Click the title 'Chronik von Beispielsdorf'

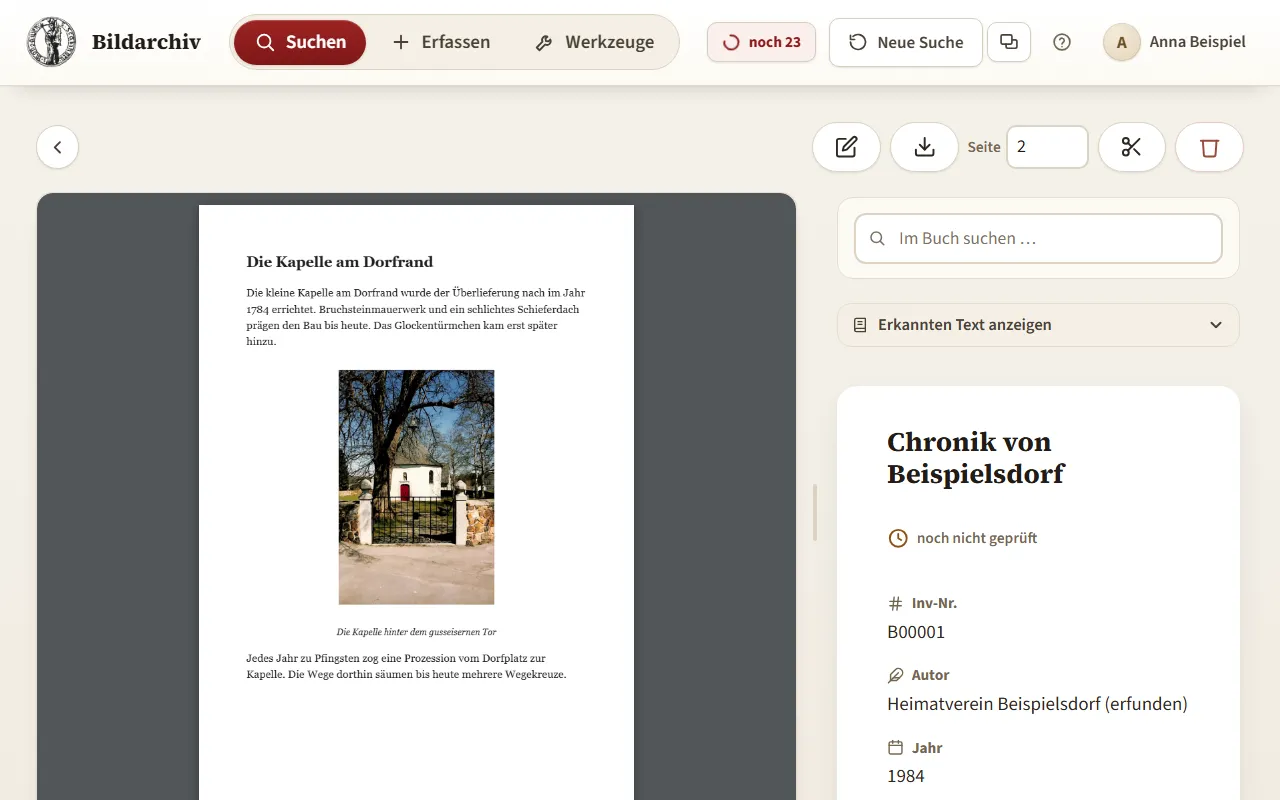click(x=976, y=457)
